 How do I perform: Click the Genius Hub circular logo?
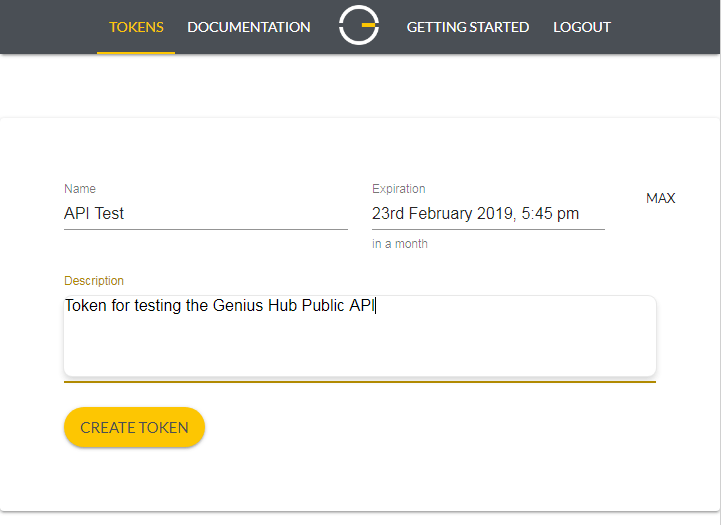(x=359, y=25)
